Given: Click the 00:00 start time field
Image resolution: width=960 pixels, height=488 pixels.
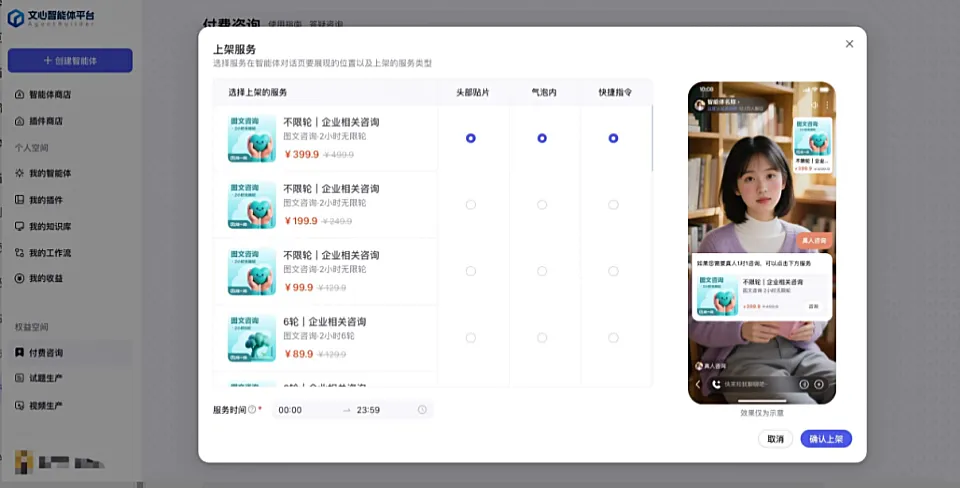Looking at the screenshot, I should point(290,410).
